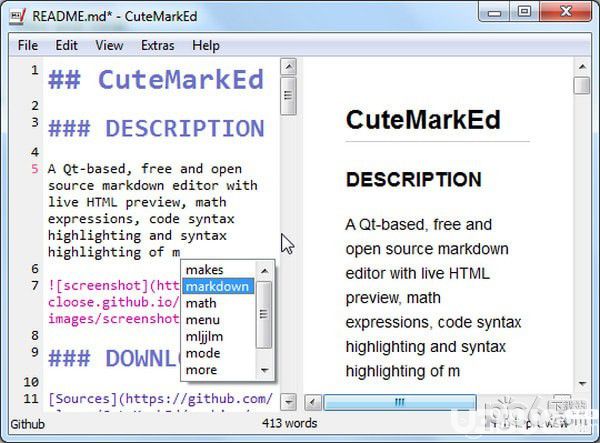Click line number 5 in the gutter
The width and height of the screenshot is (600, 443).
click(x=35, y=169)
